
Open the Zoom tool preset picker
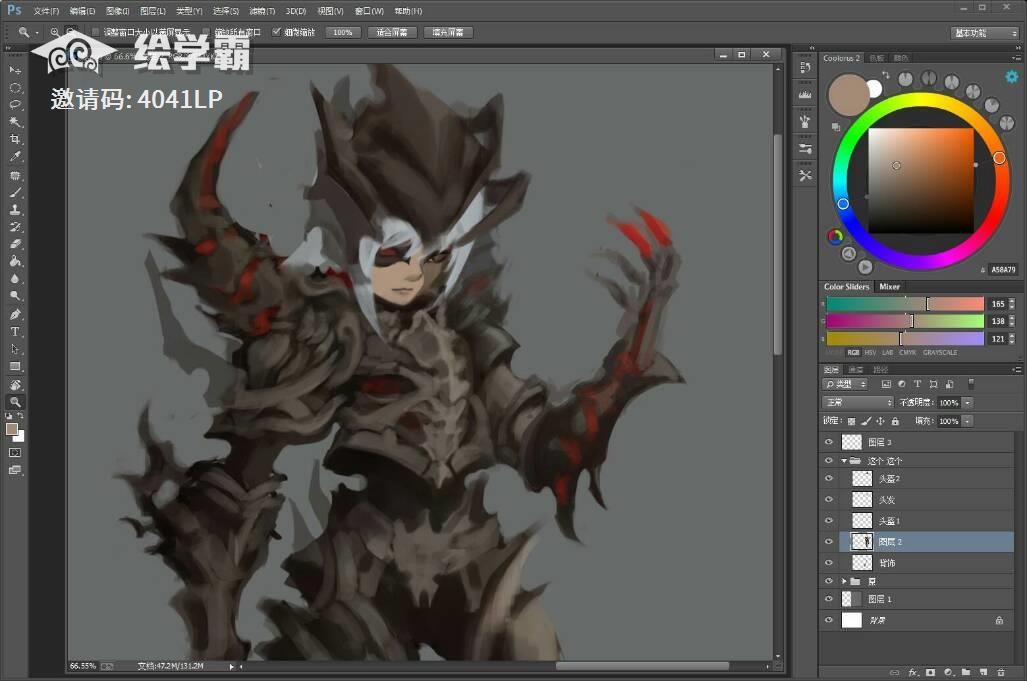(27, 32)
